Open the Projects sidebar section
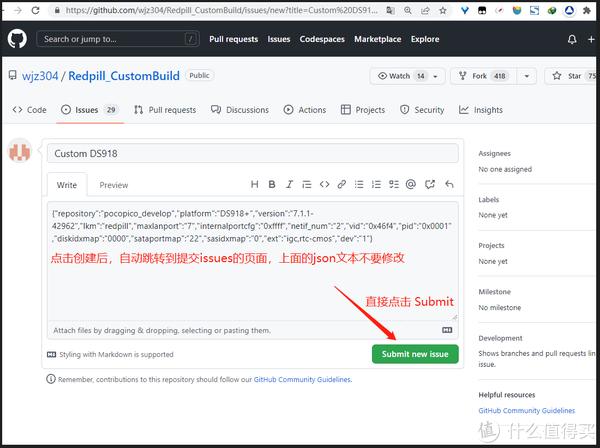600x448 pixels. 491,245
